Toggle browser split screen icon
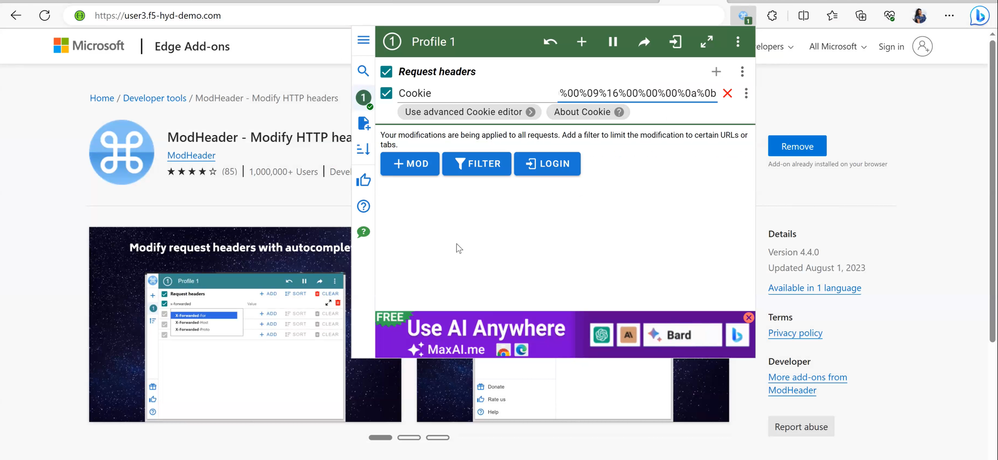This screenshot has height=460, width=998. (803, 16)
